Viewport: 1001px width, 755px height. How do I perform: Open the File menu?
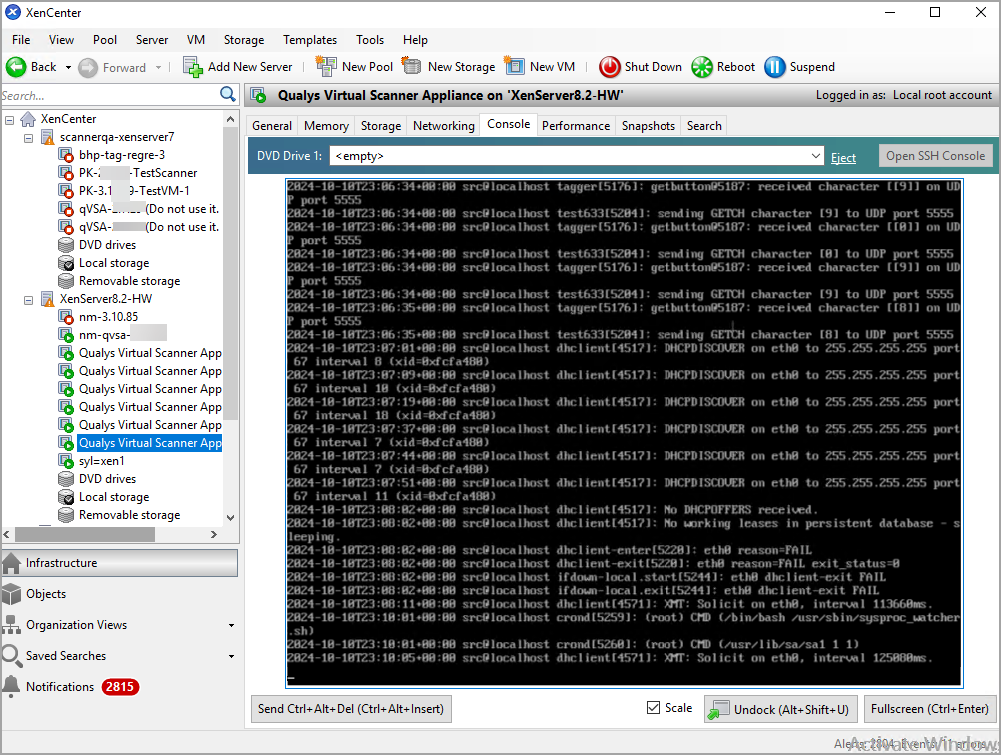[21, 40]
